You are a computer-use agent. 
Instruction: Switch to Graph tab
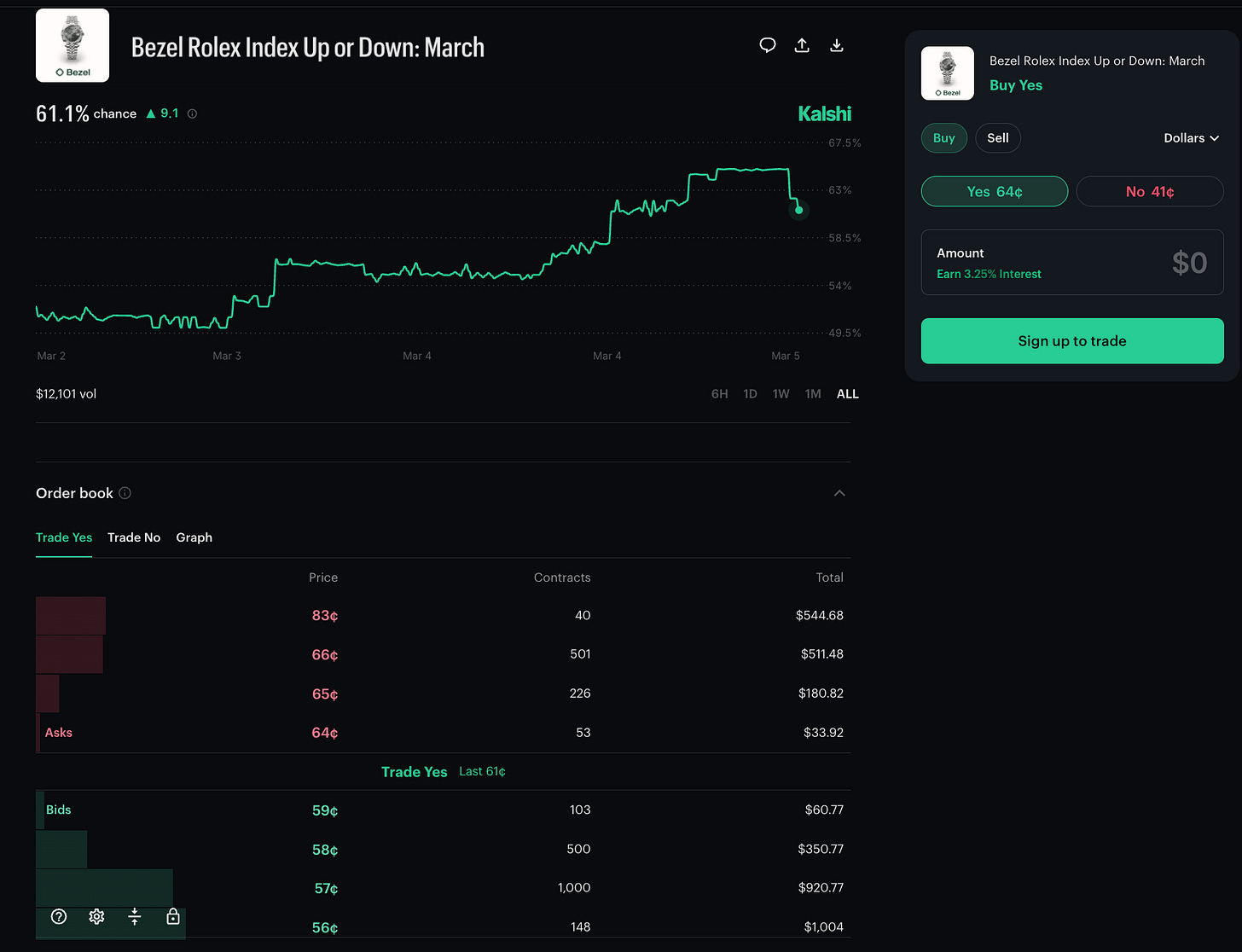click(x=194, y=537)
